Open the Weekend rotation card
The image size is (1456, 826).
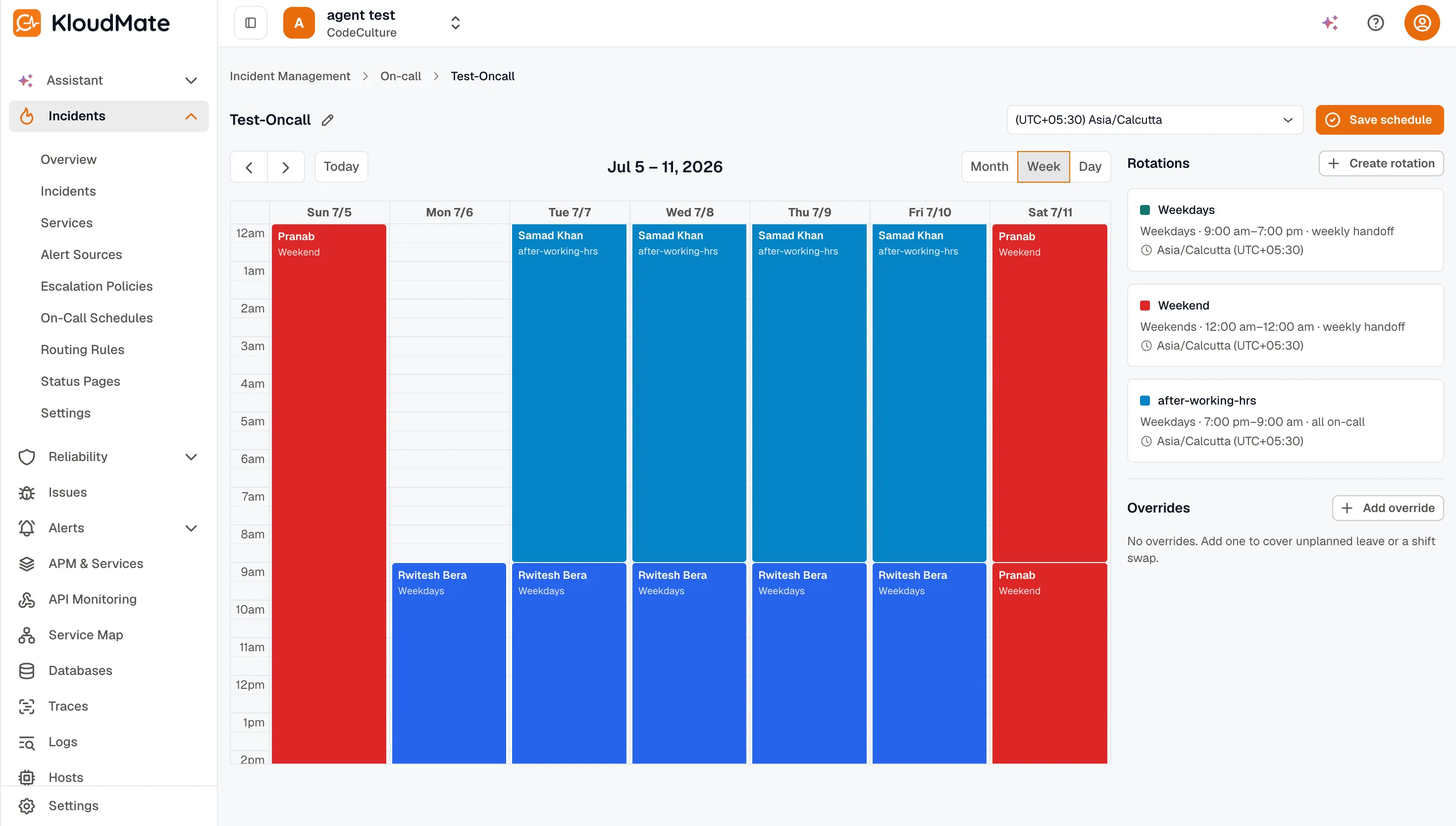1285,325
